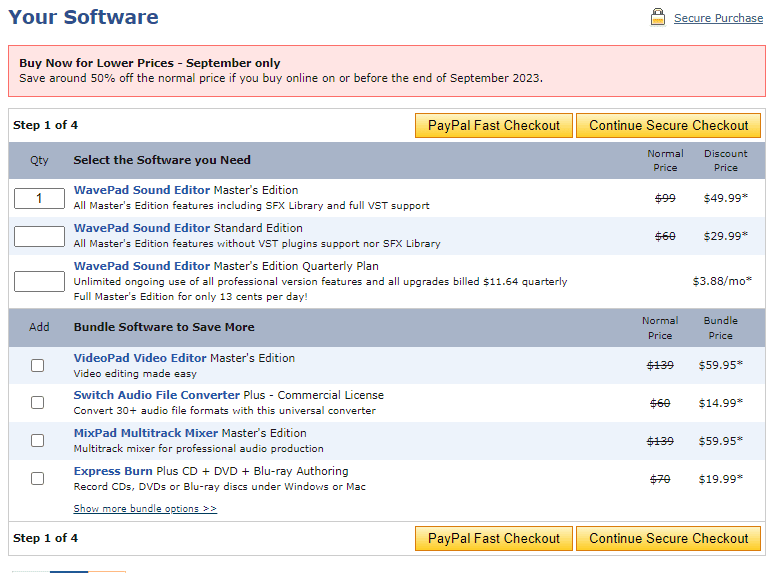Click the 'Bundle Software to Save More' header

(164, 327)
